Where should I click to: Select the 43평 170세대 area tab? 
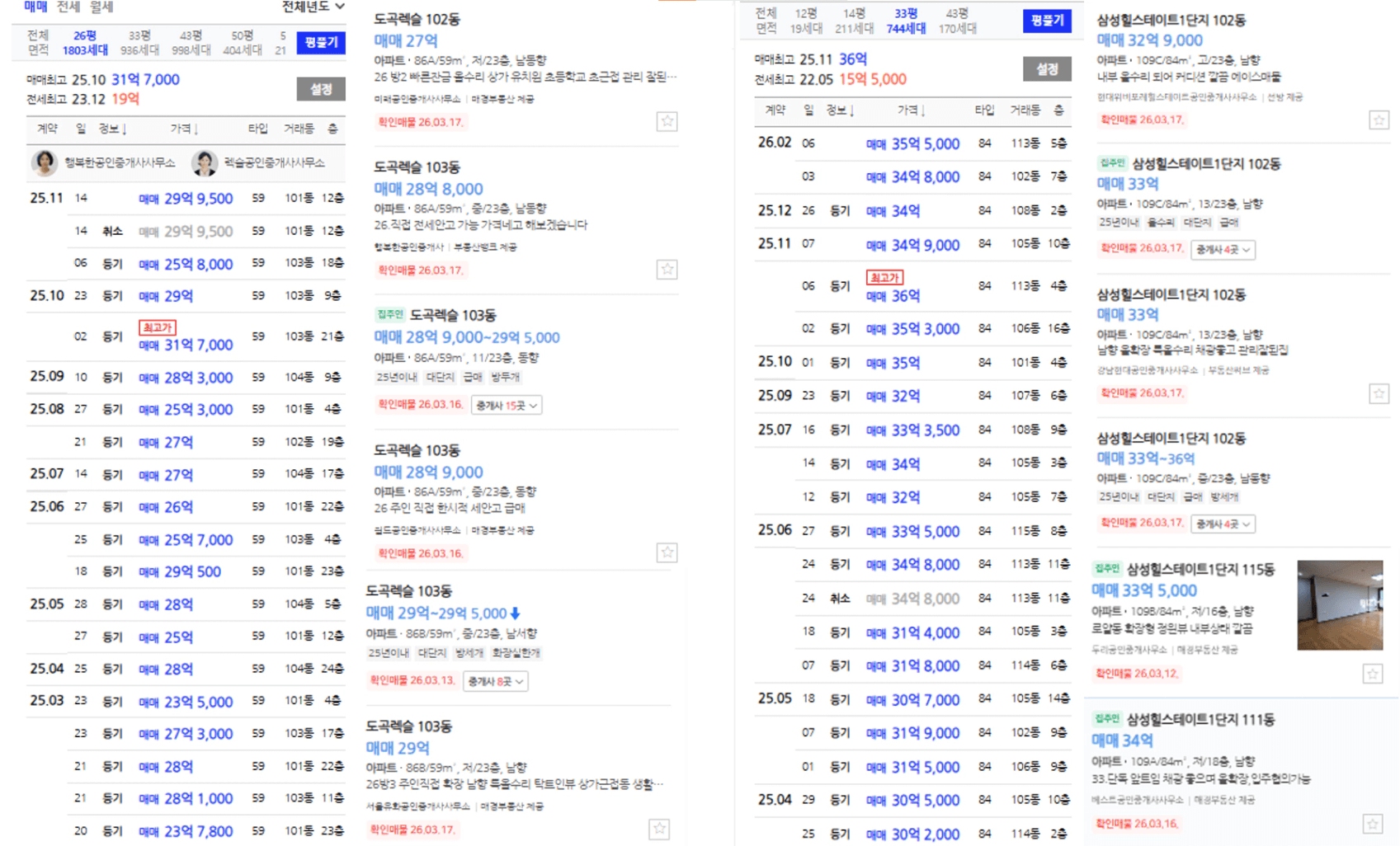click(957, 21)
